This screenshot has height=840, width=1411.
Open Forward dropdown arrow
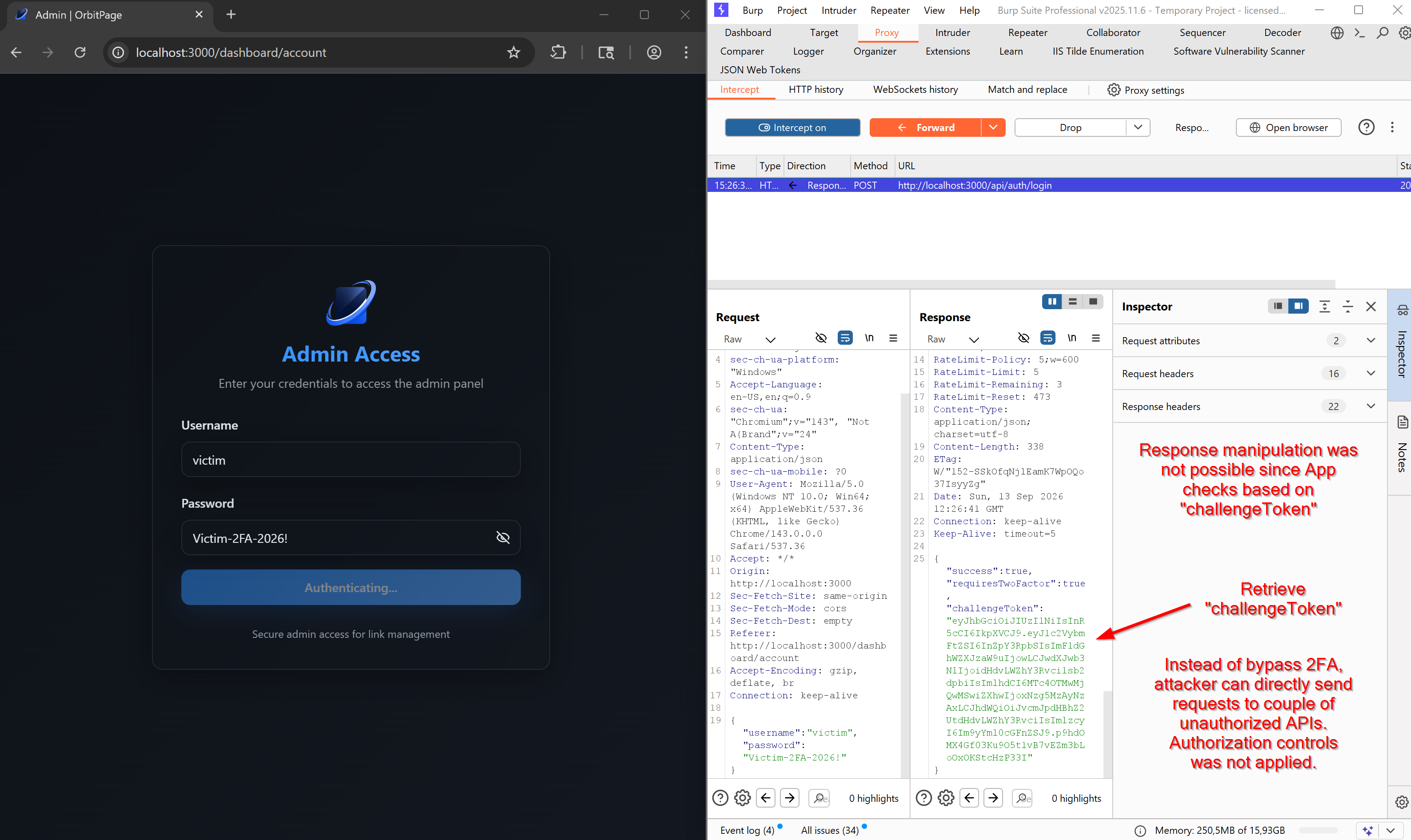[x=993, y=127]
